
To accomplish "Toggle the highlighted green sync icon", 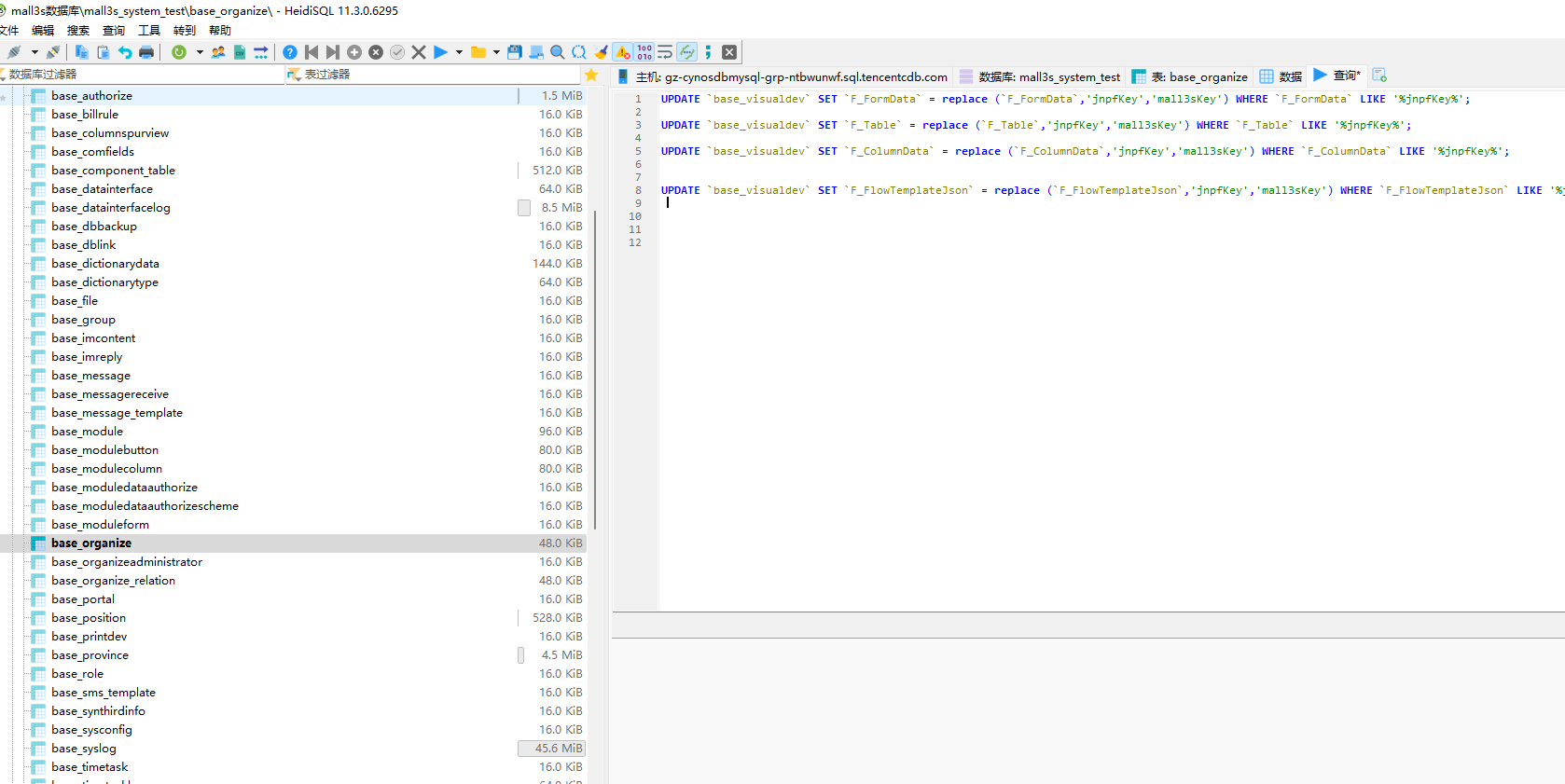I will click(x=687, y=52).
